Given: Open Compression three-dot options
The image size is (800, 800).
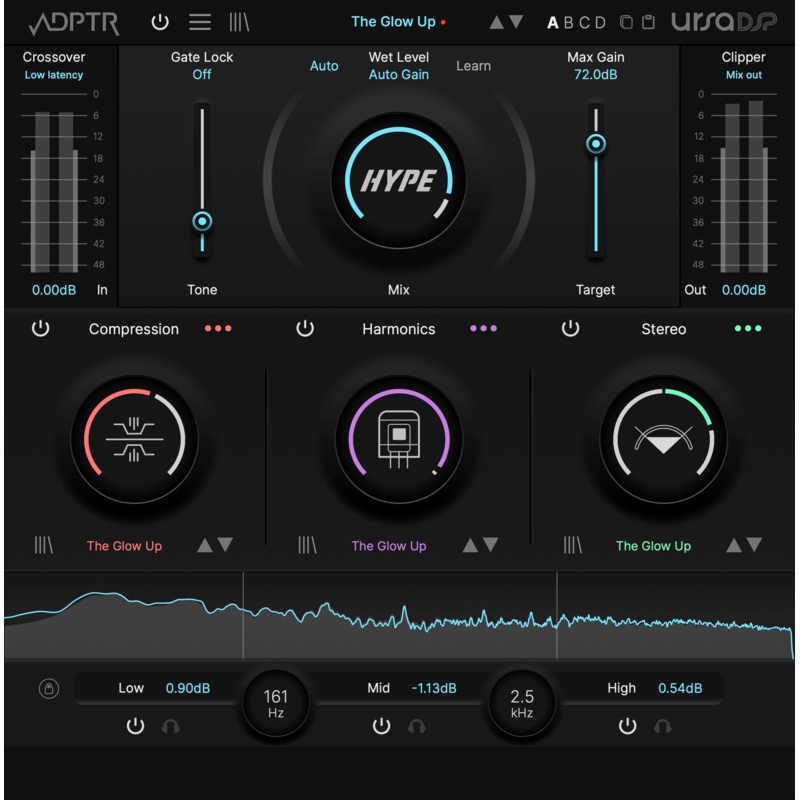Looking at the screenshot, I should [218, 328].
